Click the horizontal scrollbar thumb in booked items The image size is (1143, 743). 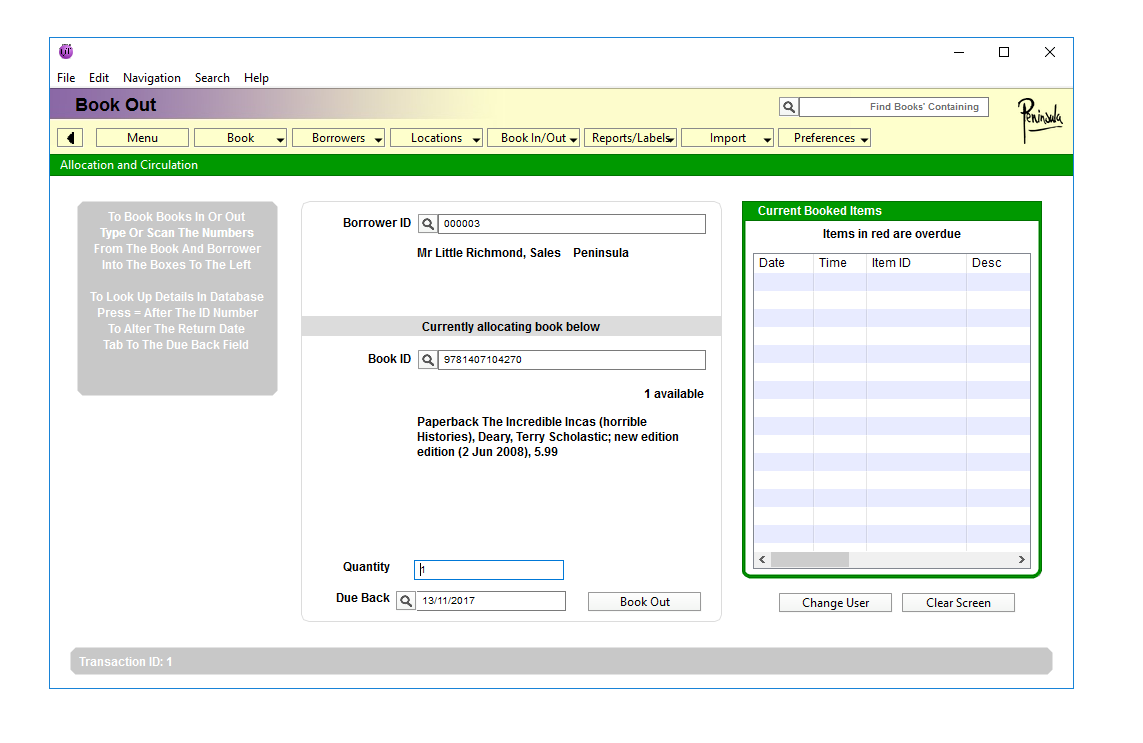[810, 559]
